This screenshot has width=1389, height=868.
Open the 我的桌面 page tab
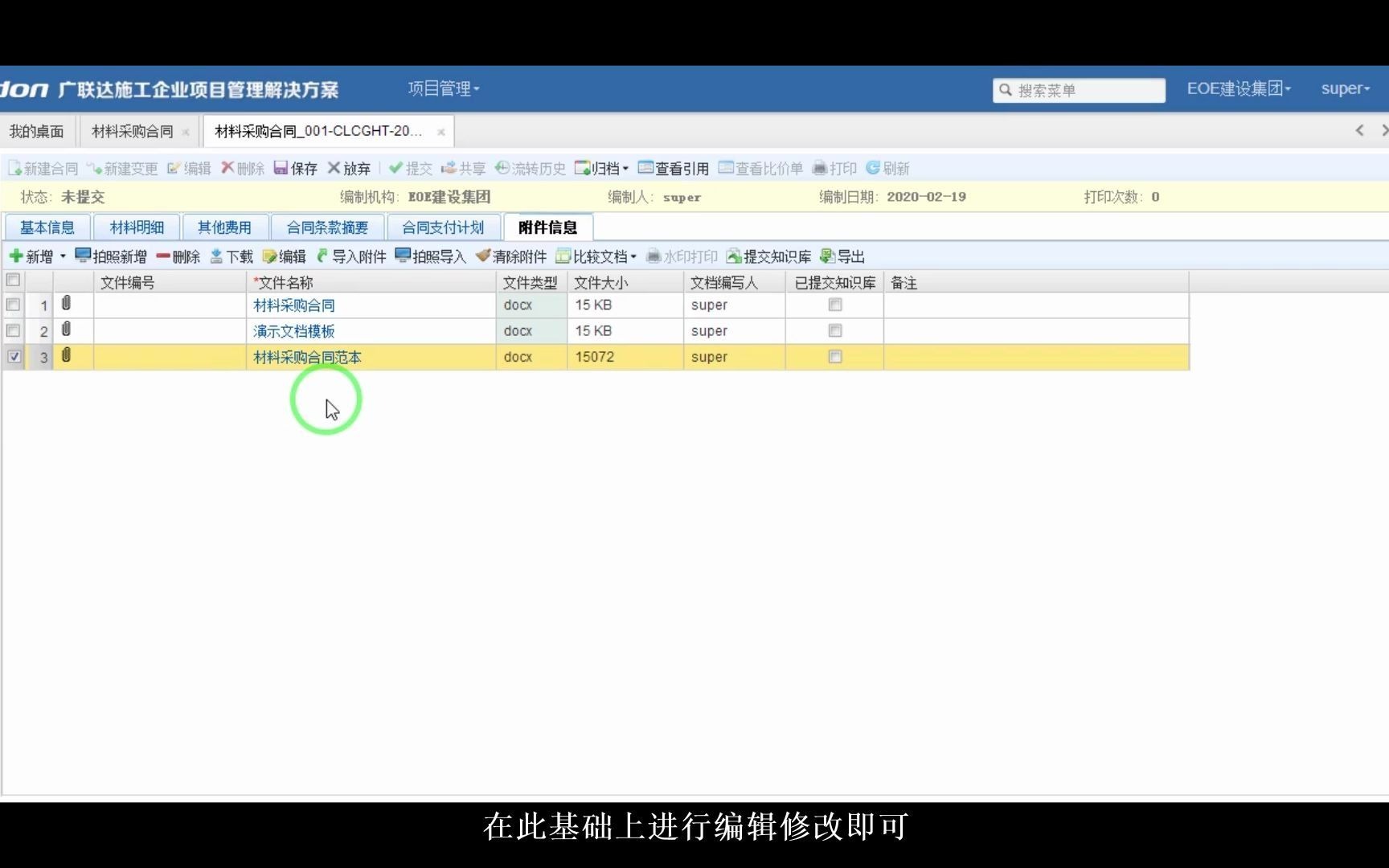tap(37, 131)
